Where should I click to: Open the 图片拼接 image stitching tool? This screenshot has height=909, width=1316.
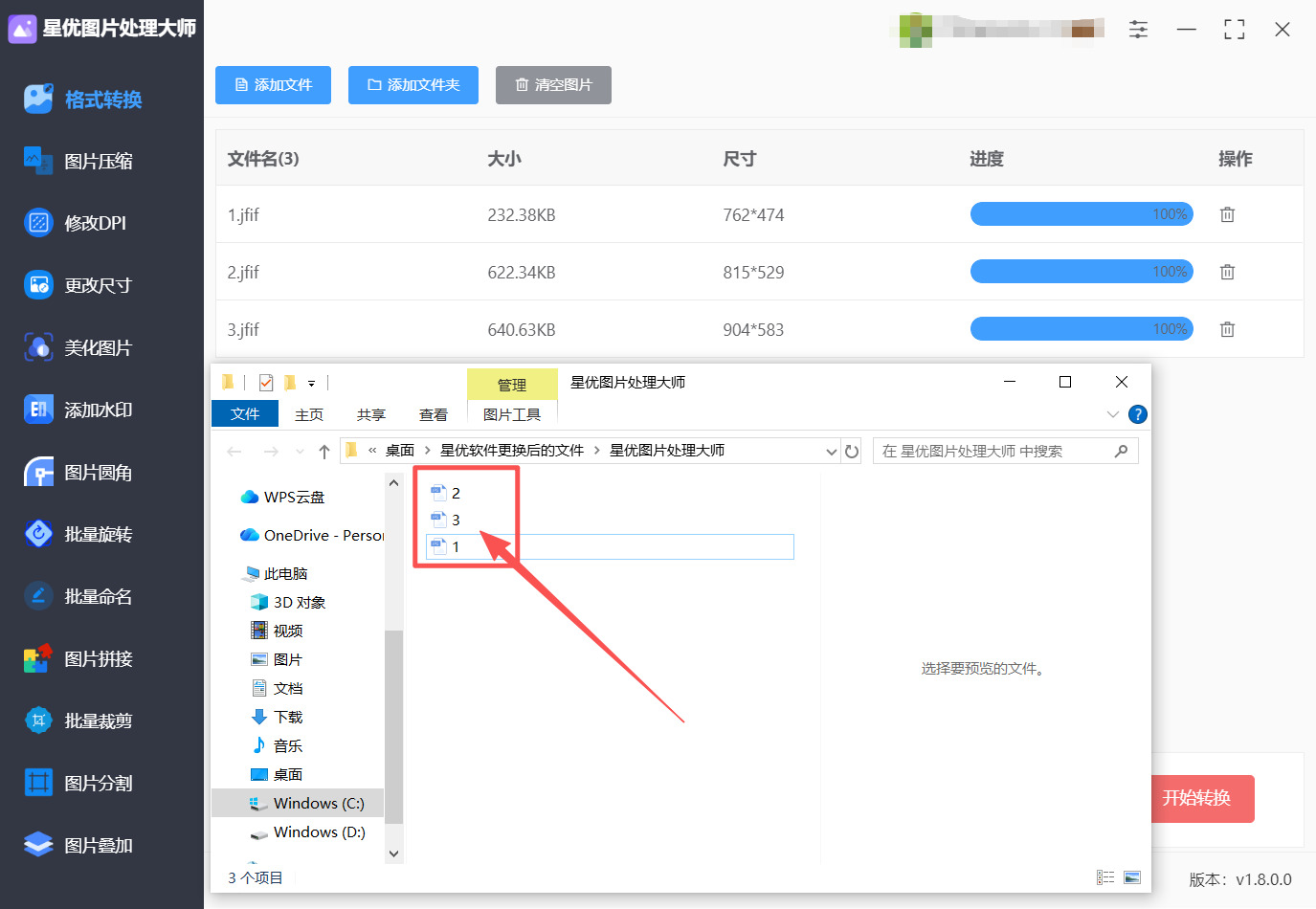78,658
